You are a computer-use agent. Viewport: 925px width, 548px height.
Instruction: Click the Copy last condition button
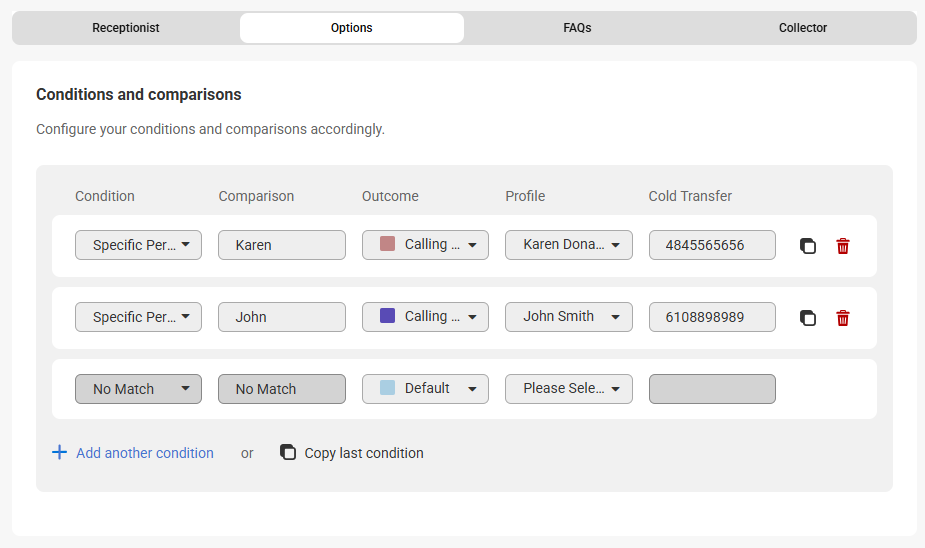coord(364,453)
